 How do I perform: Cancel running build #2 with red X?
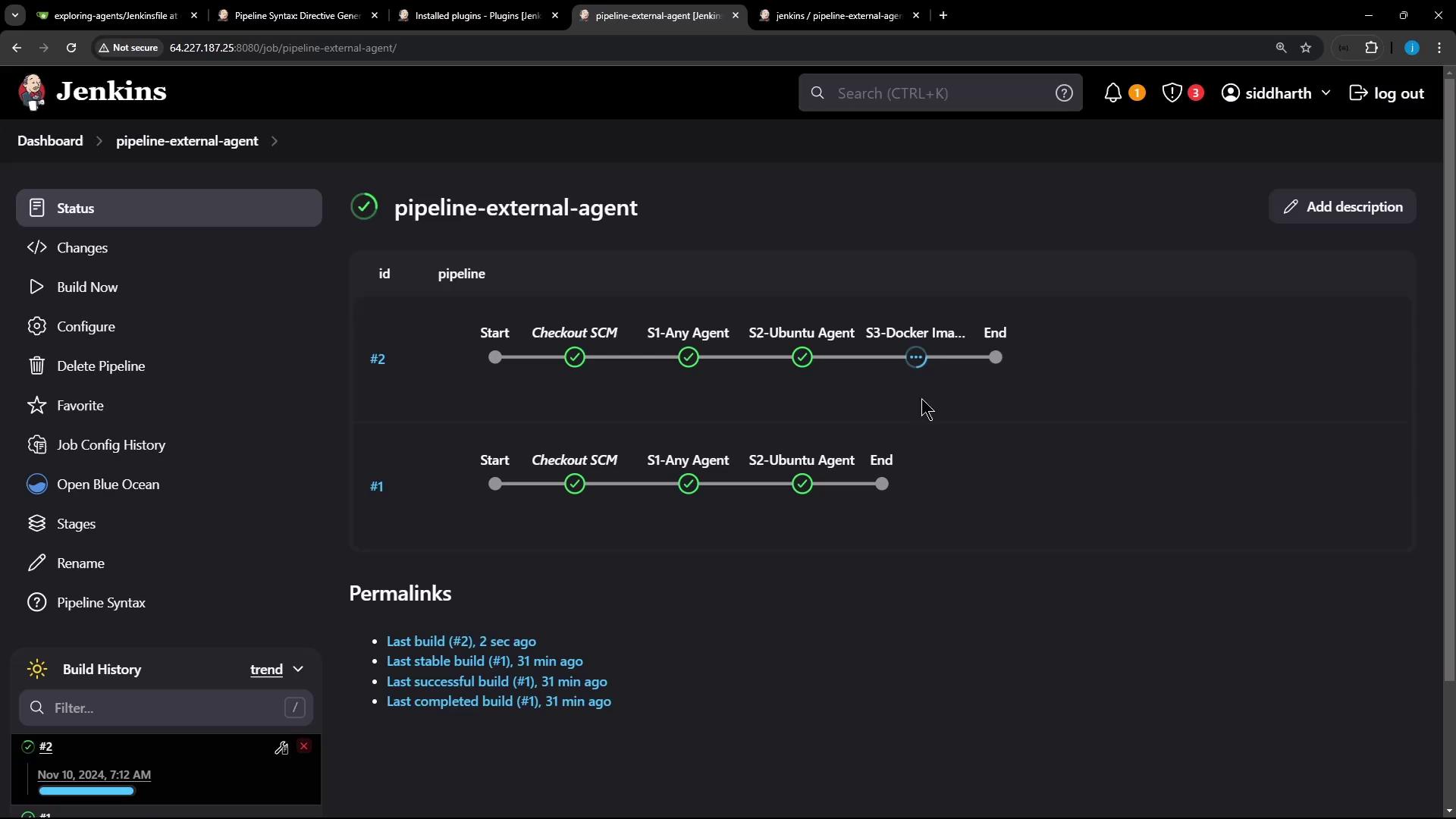(x=304, y=747)
